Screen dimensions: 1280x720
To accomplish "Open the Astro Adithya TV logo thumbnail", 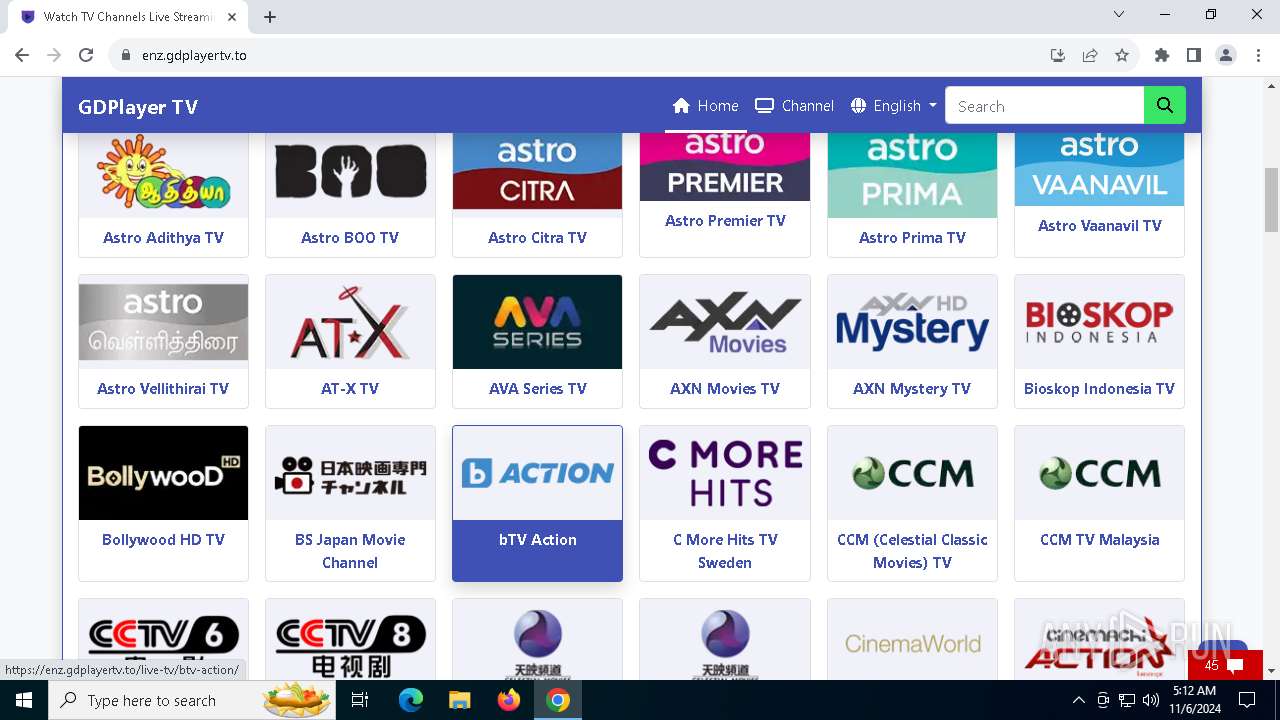I will tap(163, 175).
